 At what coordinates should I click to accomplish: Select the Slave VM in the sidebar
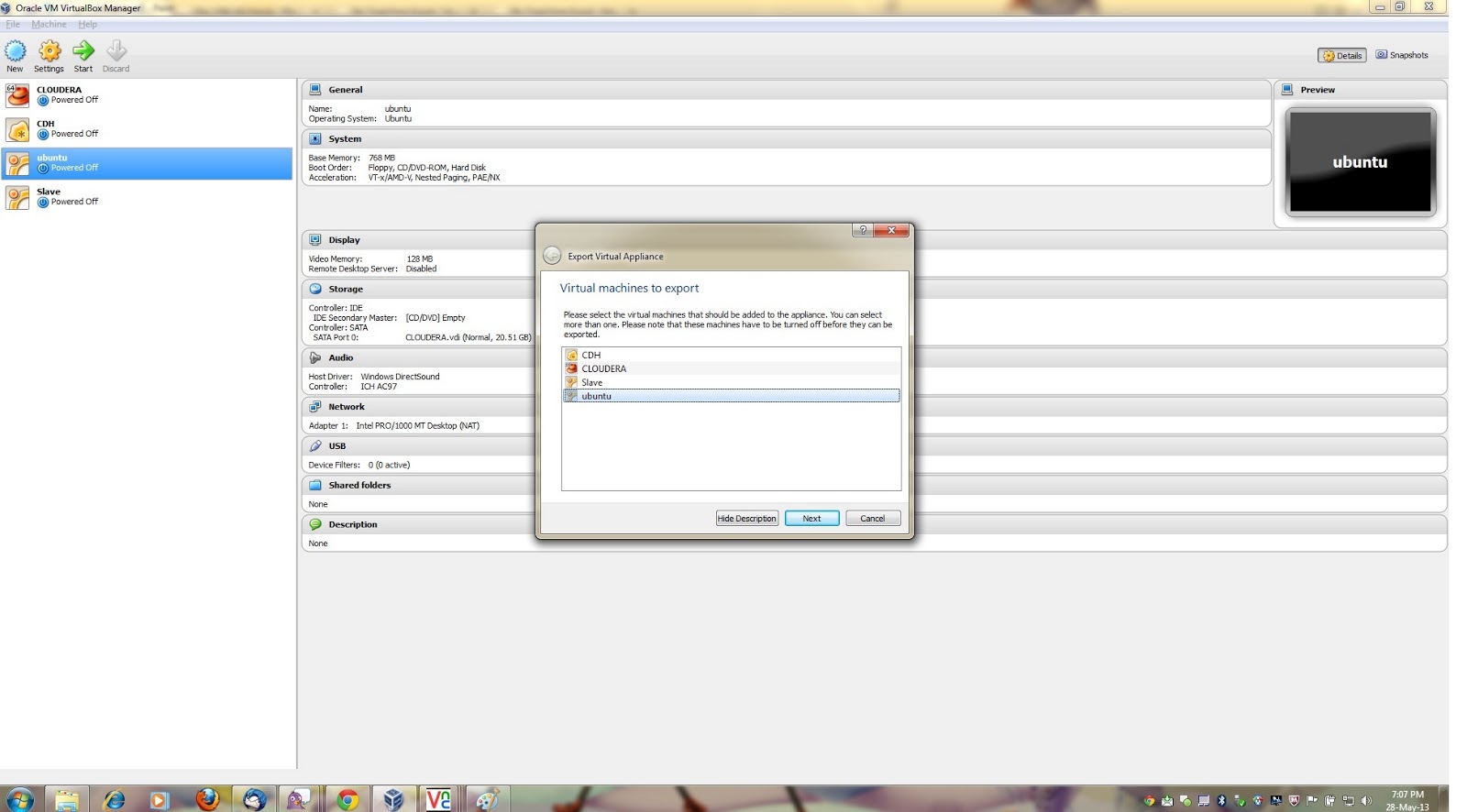(147, 197)
